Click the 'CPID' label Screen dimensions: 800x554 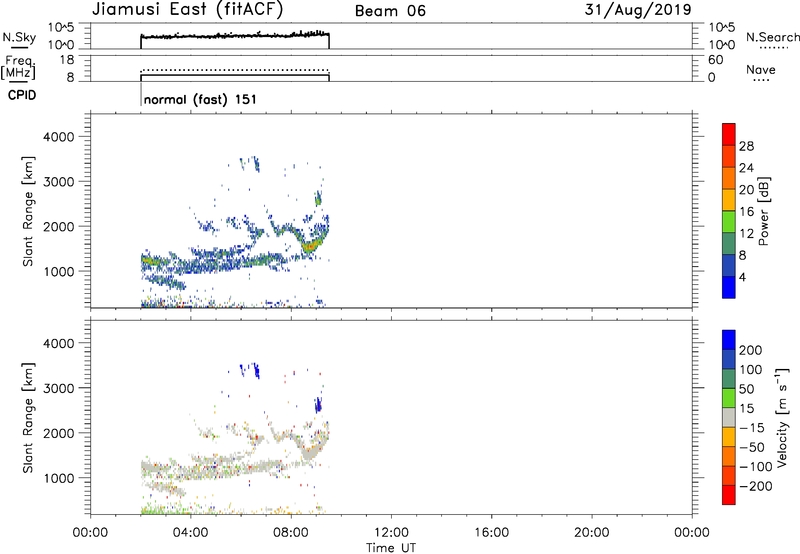[x=22, y=95]
